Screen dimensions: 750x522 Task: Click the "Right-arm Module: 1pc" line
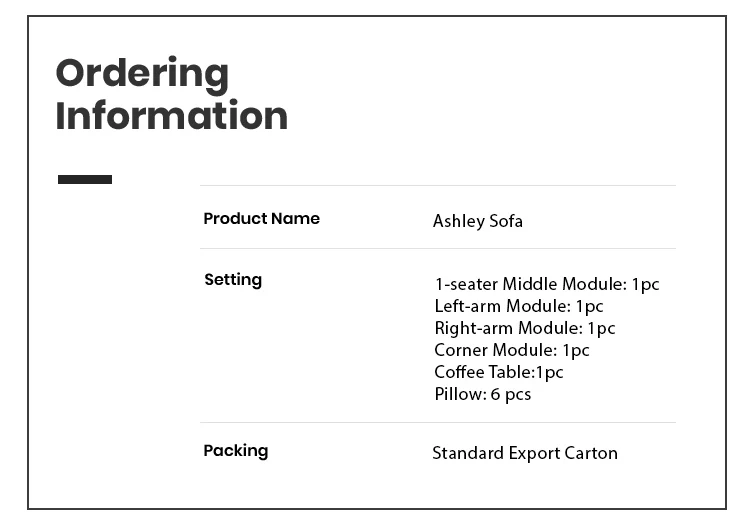pos(525,329)
